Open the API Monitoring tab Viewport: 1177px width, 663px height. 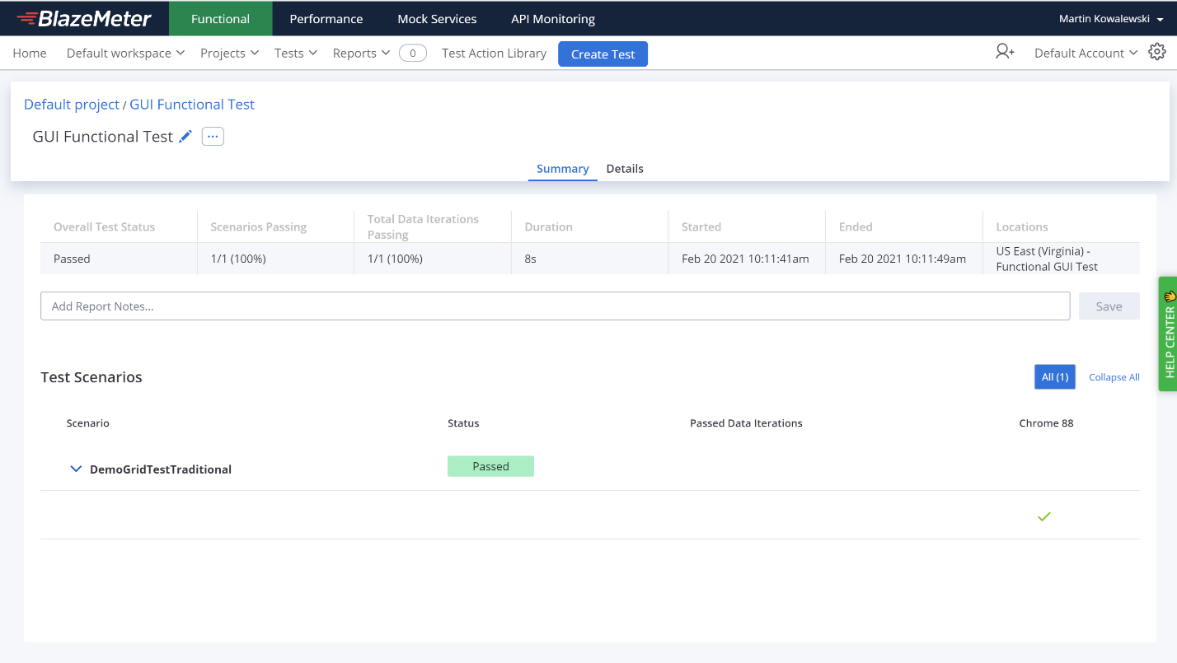[x=553, y=19]
